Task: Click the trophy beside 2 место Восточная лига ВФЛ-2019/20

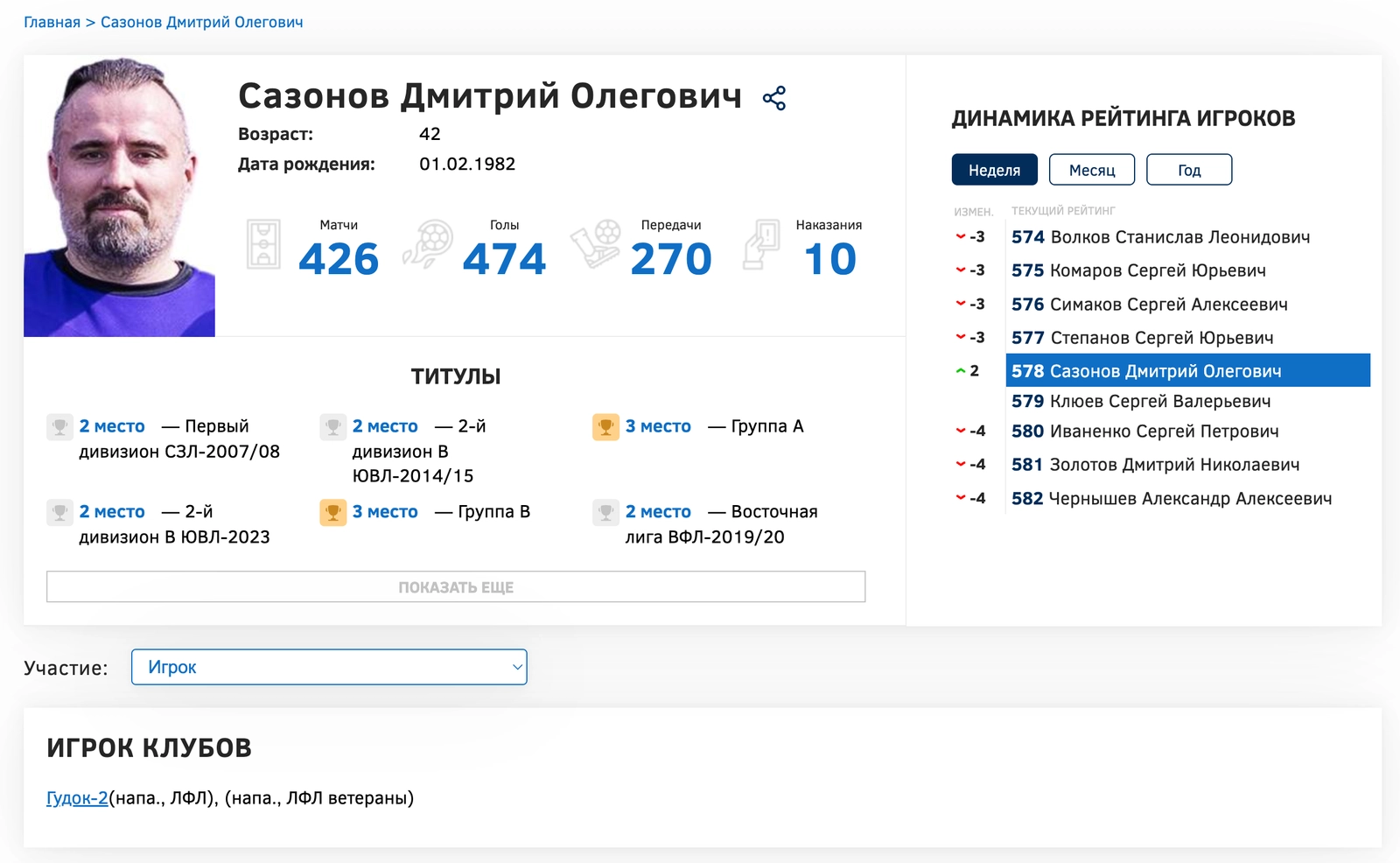Action: coord(604,512)
